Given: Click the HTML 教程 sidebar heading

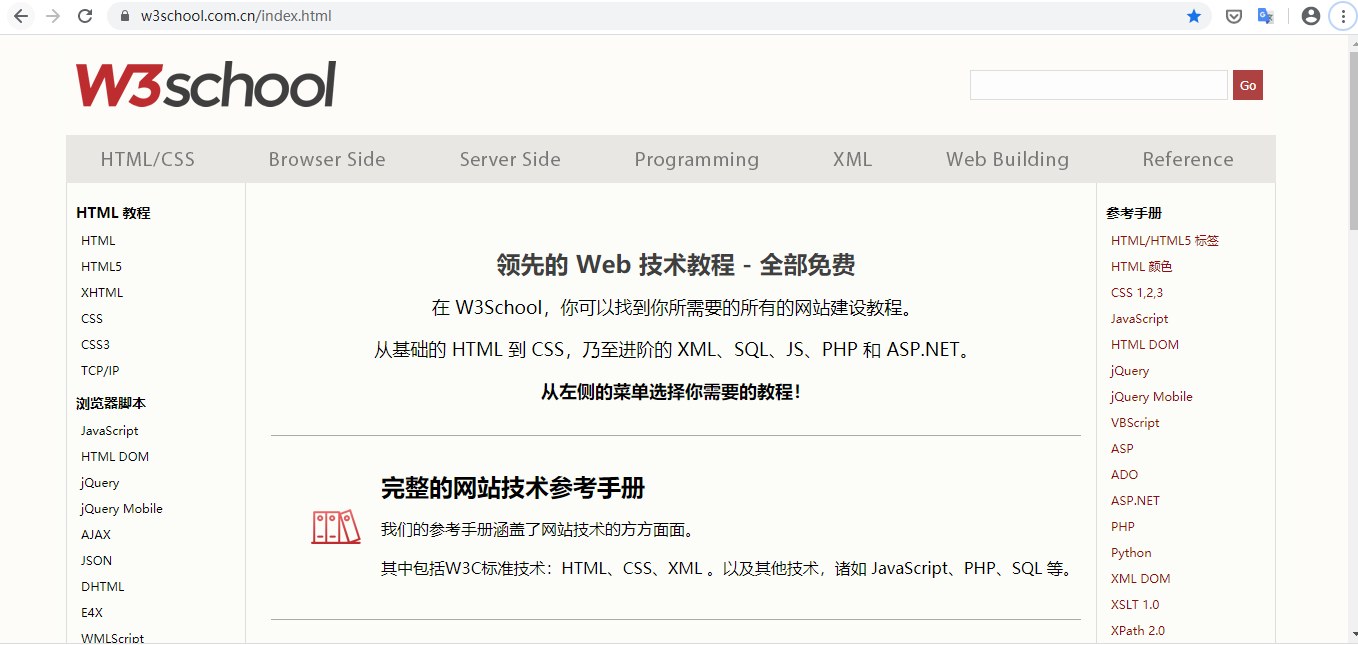Looking at the screenshot, I should point(113,212).
